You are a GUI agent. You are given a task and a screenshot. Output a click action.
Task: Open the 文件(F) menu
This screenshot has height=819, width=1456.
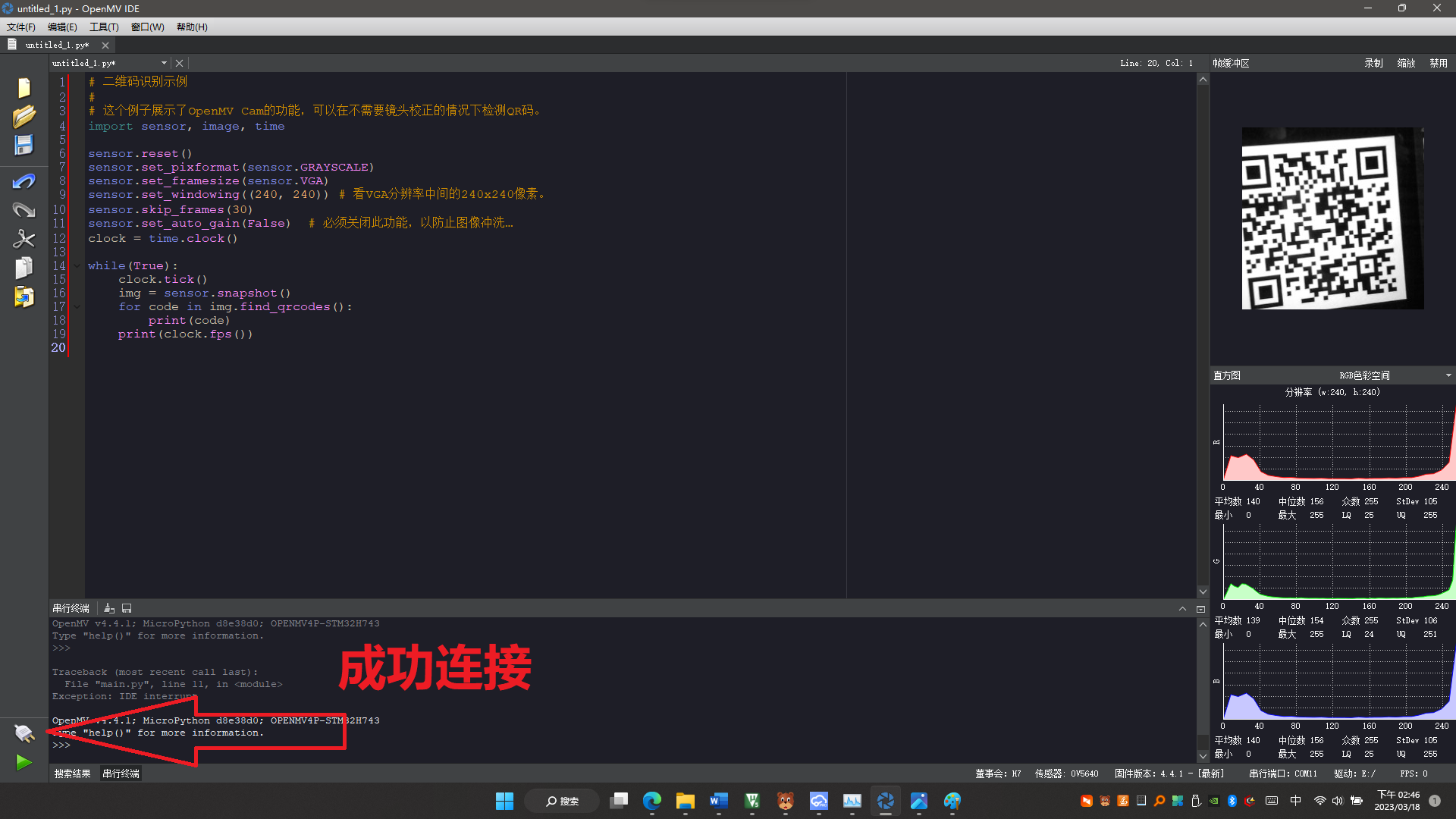click(21, 27)
